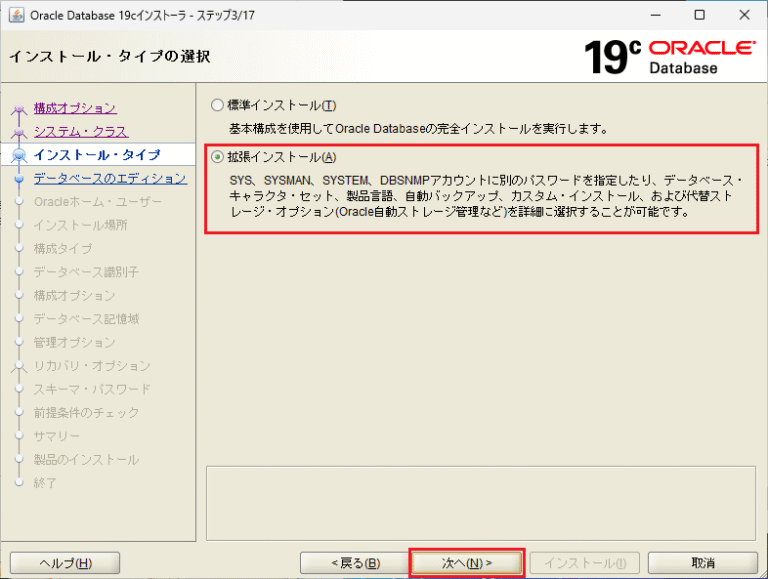Select the 拡張インストール radio button
Image resolution: width=768 pixels, height=579 pixels.
tap(217, 157)
